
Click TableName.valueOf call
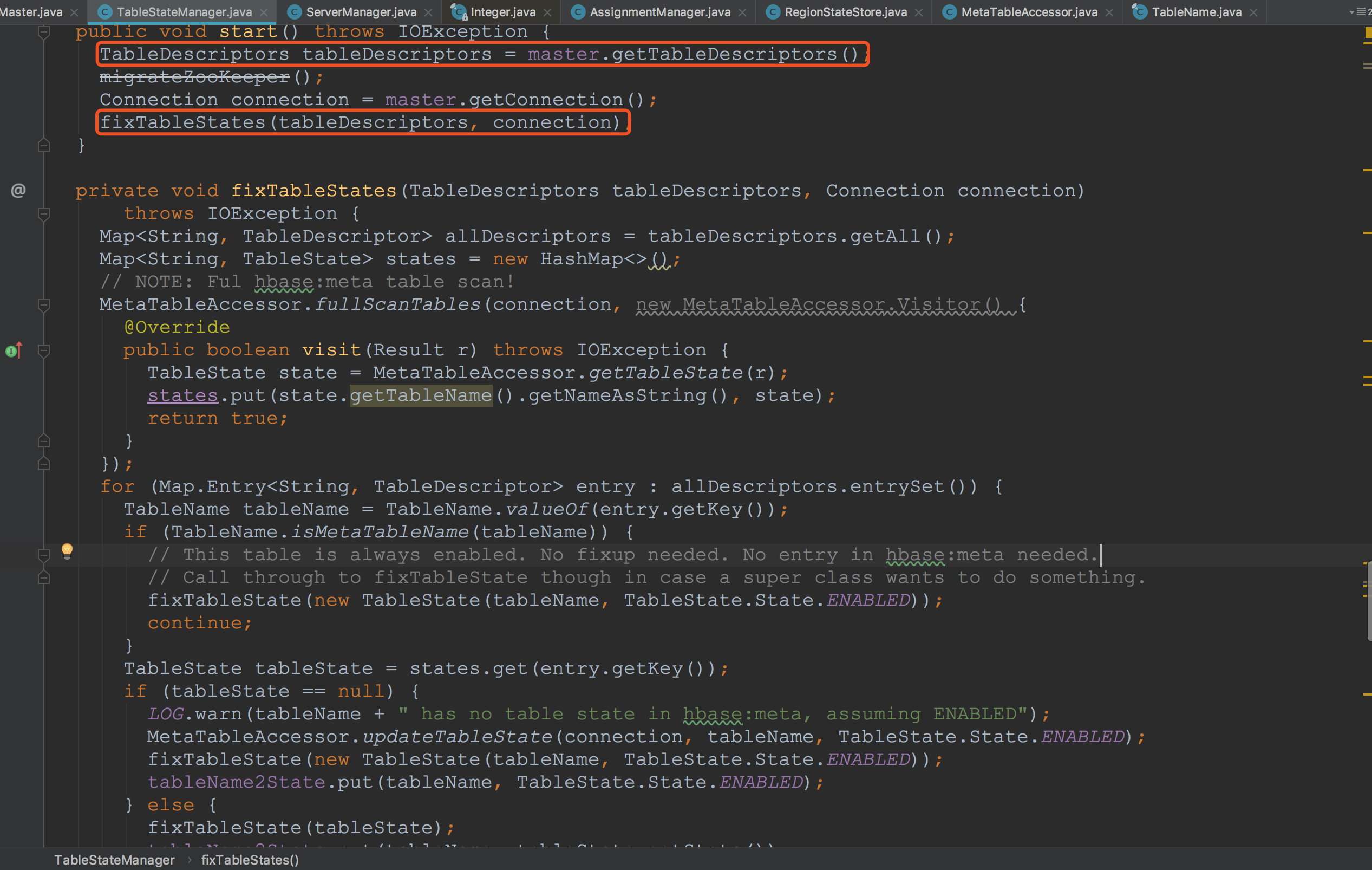(486, 509)
